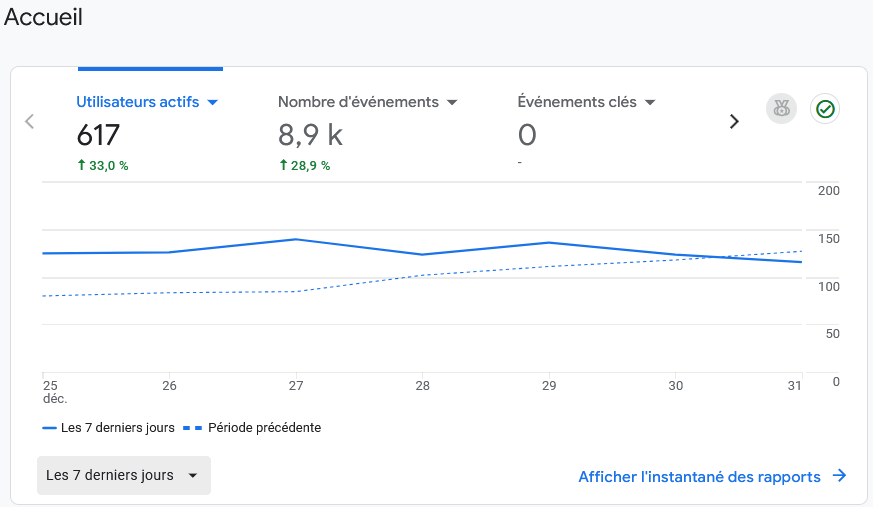The image size is (873, 507).
Task: Open the Les 7 derniers jours date range selector
Action: (123, 475)
